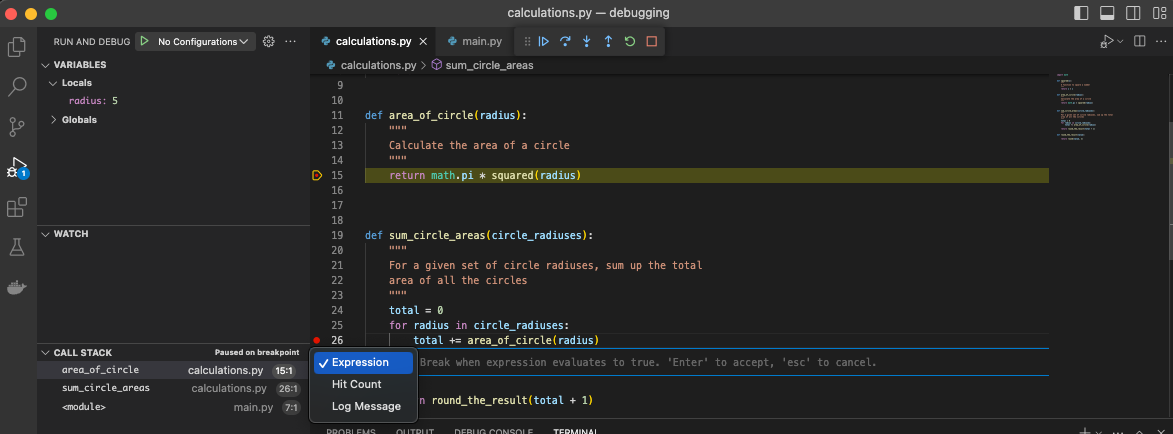Open the Extensions view

click(16, 207)
